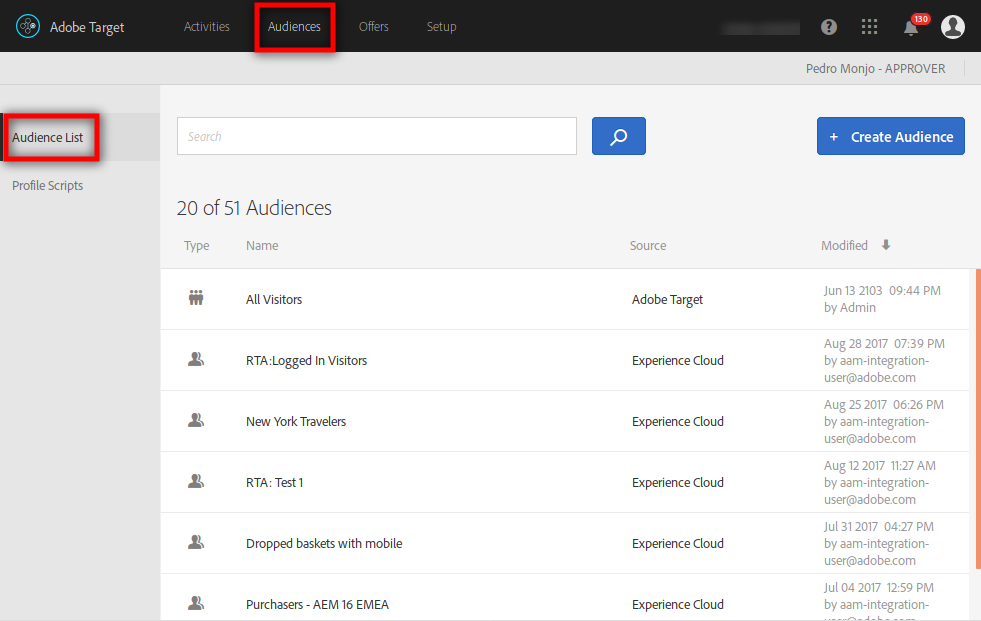This screenshot has width=981, height=621.
Task: Click the Adobe Target logo icon
Action: click(x=28, y=26)
